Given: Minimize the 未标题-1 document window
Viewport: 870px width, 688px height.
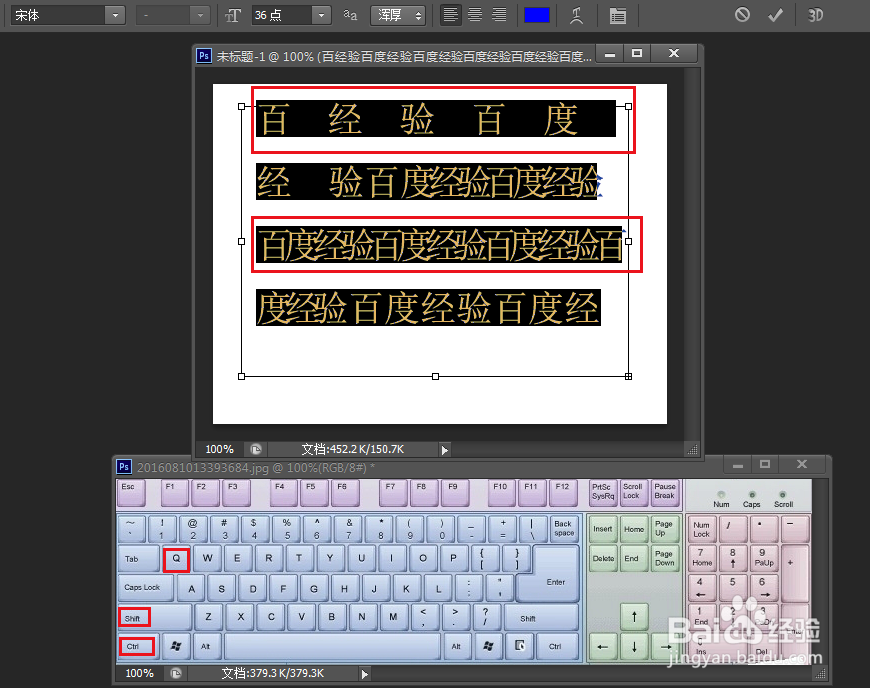Looking at the screenshot, I should click(610, 54).
